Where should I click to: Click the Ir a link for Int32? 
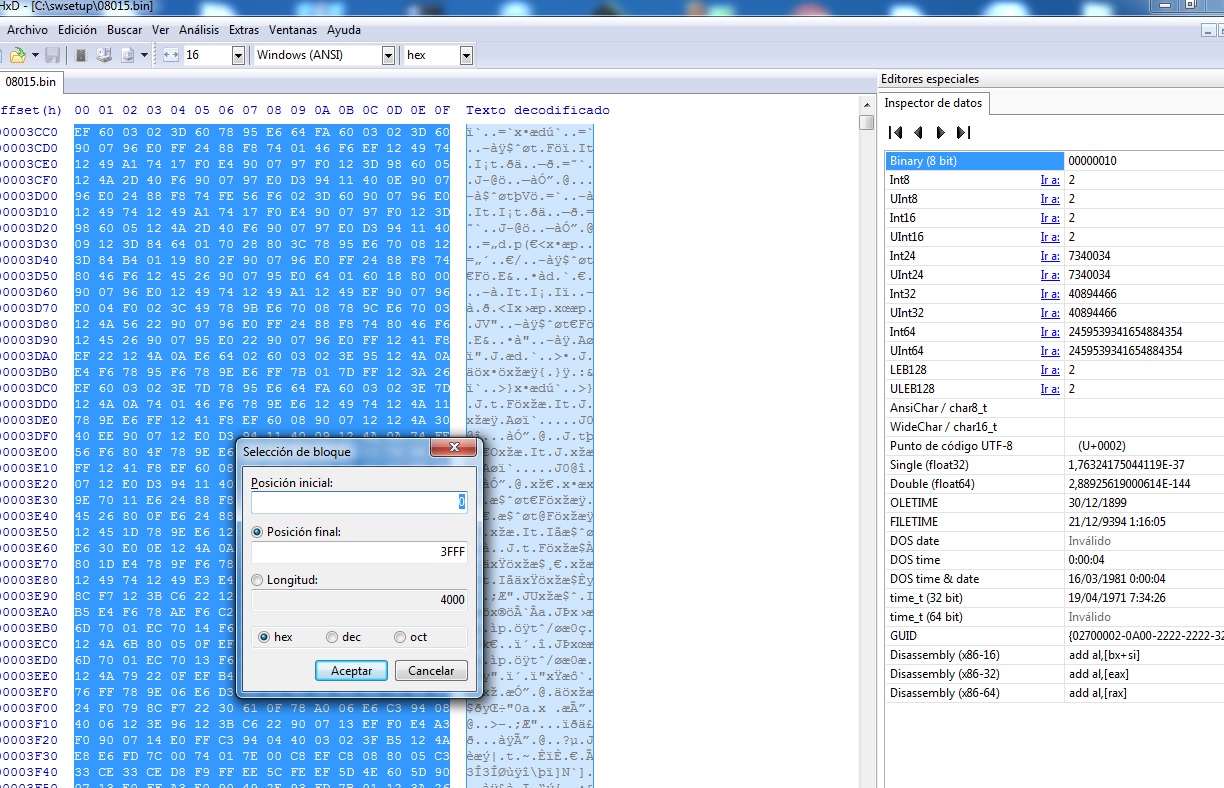click(x=1049, y=294)
